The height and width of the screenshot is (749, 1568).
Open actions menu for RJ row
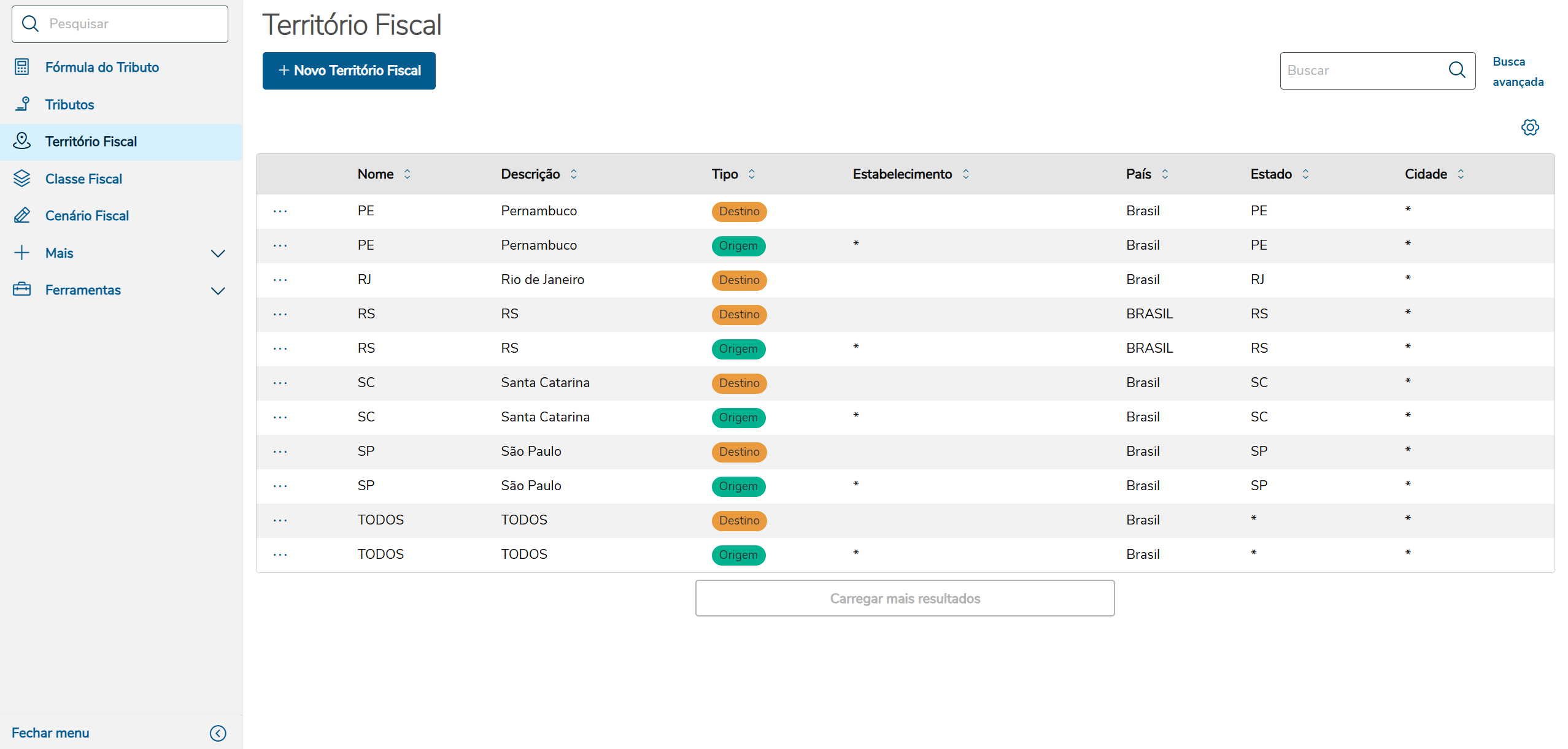pyautogui.click(x=280, y=280)
